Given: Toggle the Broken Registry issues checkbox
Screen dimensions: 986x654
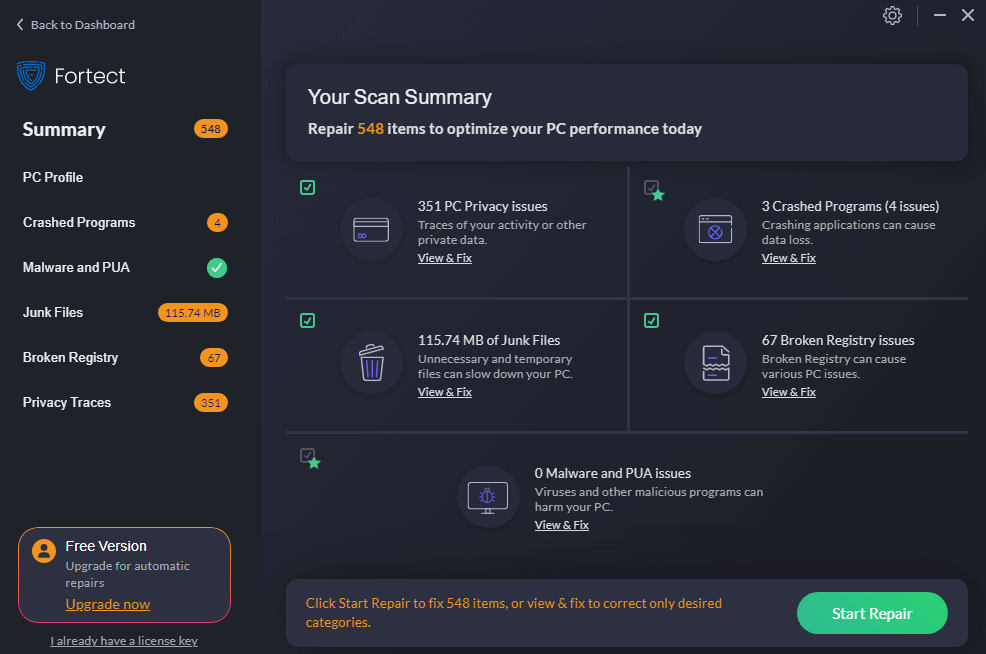Looking at the screenshot, I should pos(652,321).
